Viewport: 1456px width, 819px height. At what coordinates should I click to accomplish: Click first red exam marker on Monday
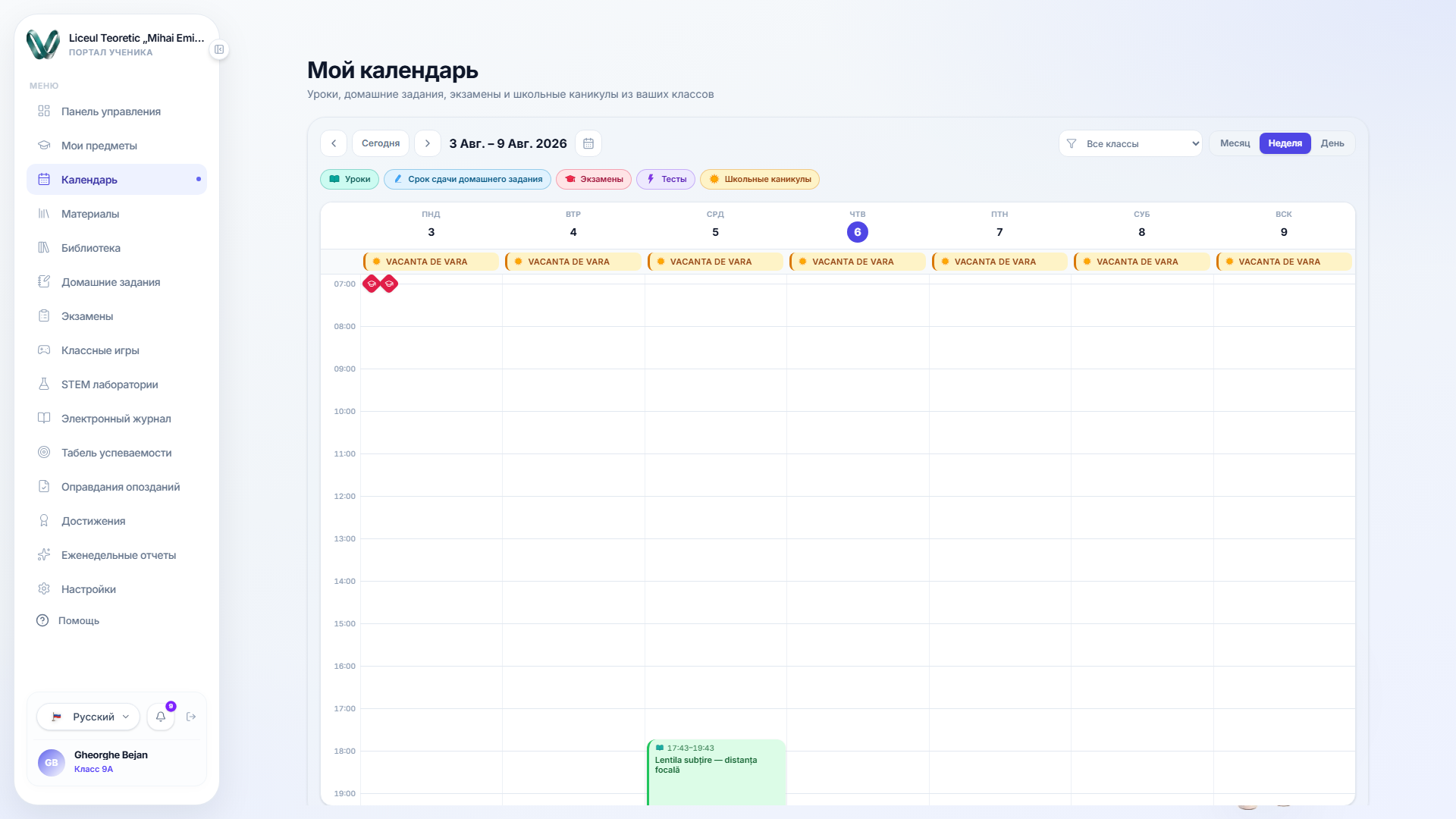click(372, 284)
